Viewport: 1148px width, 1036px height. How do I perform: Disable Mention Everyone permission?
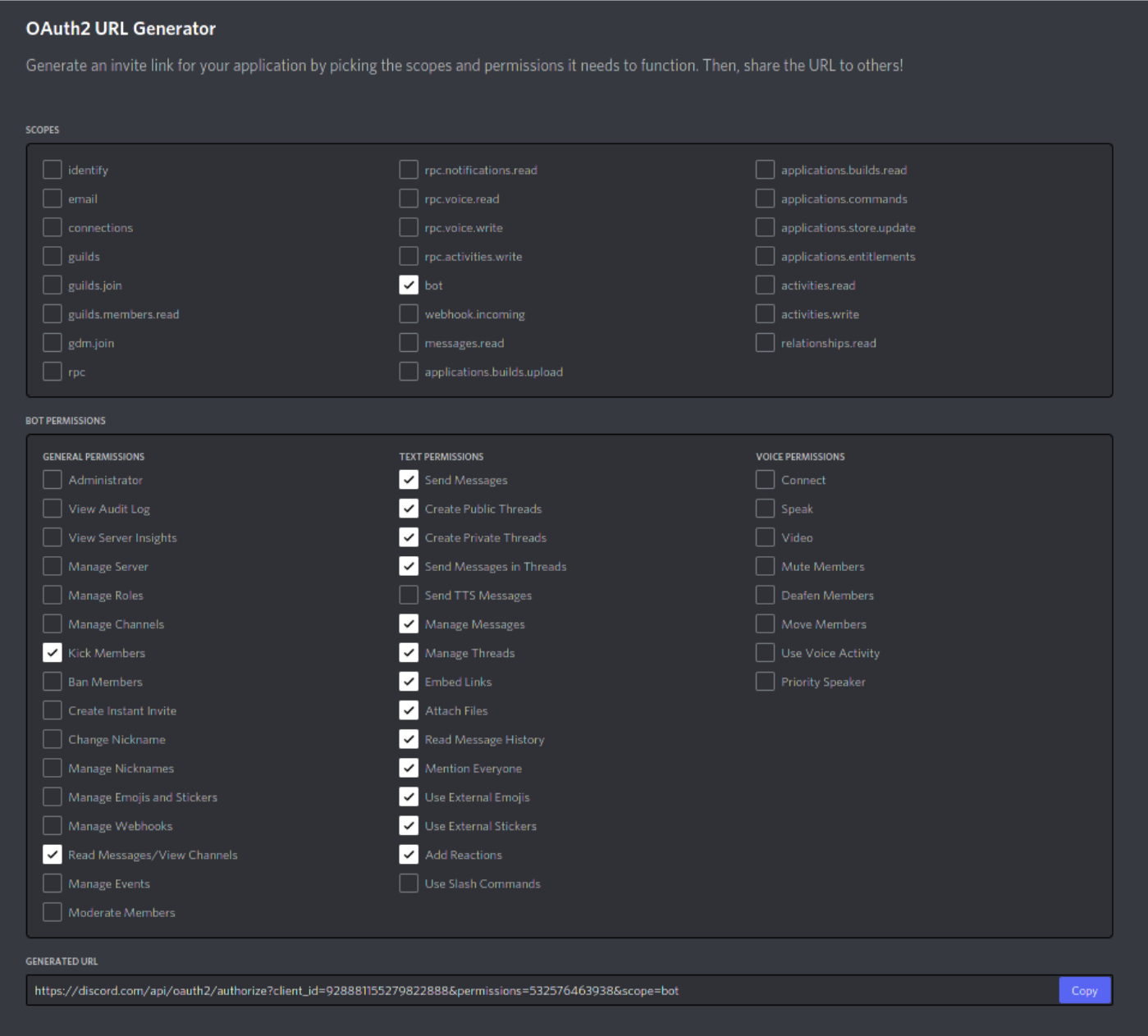coord(409,768)
